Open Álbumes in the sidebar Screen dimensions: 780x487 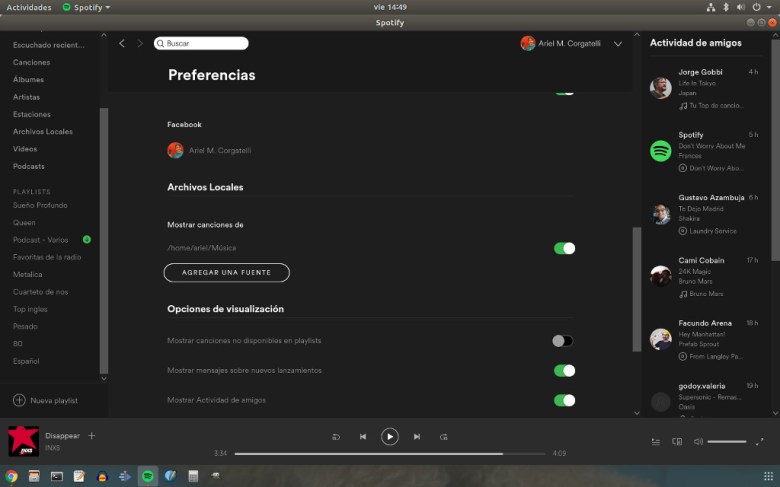coord(28,80)
